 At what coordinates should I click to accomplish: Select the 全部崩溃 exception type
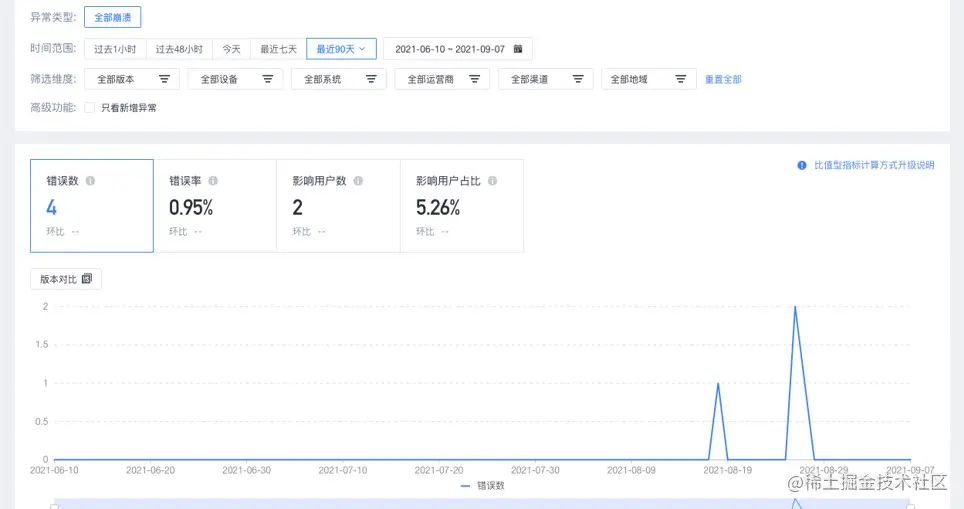point(113,17)
